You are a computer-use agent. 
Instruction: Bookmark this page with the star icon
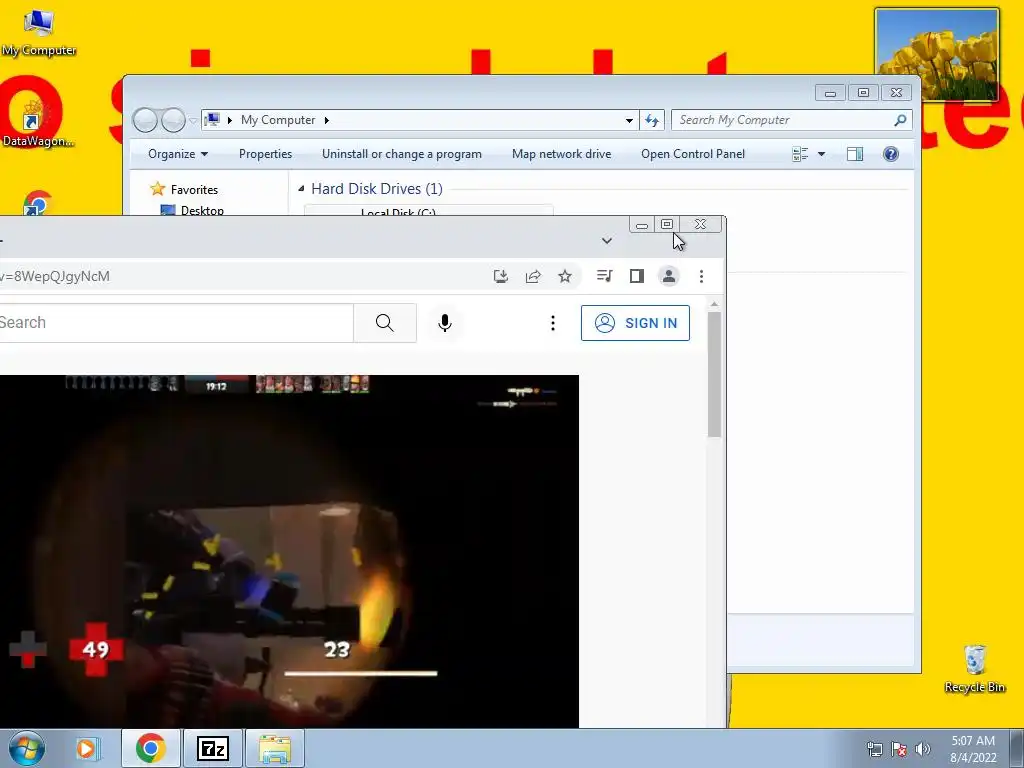pyautogui.click(x=565, y=276)
